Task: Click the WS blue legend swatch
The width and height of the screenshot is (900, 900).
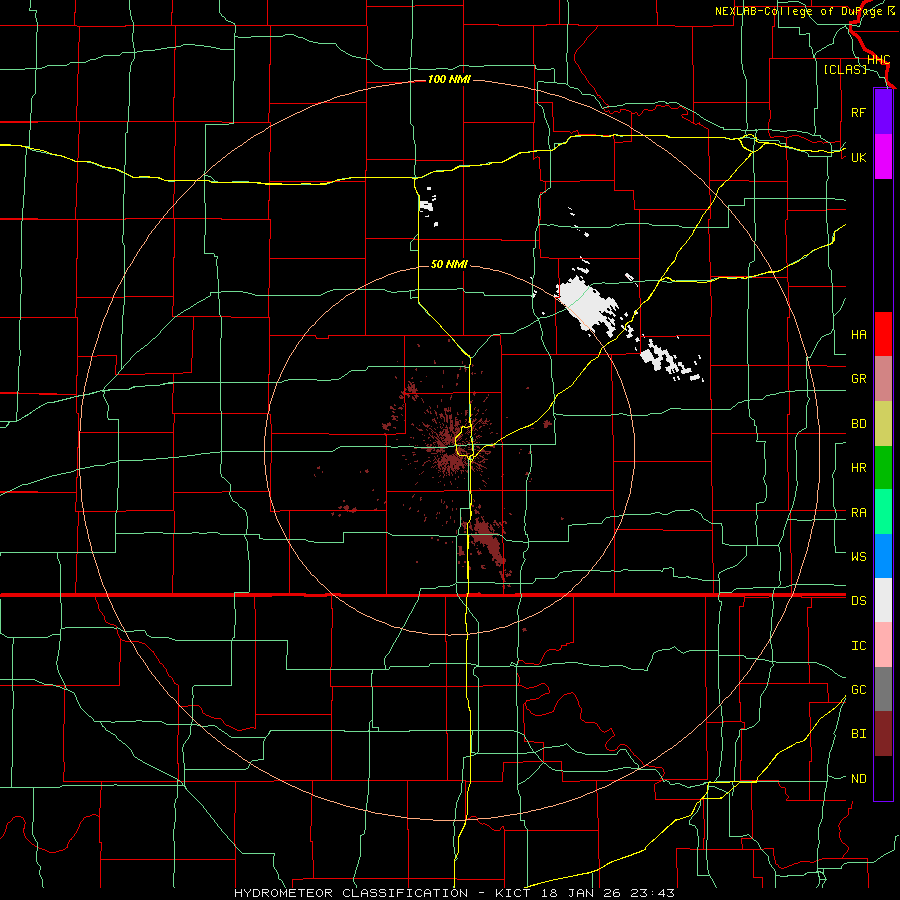Action: [x=883, y=556]
